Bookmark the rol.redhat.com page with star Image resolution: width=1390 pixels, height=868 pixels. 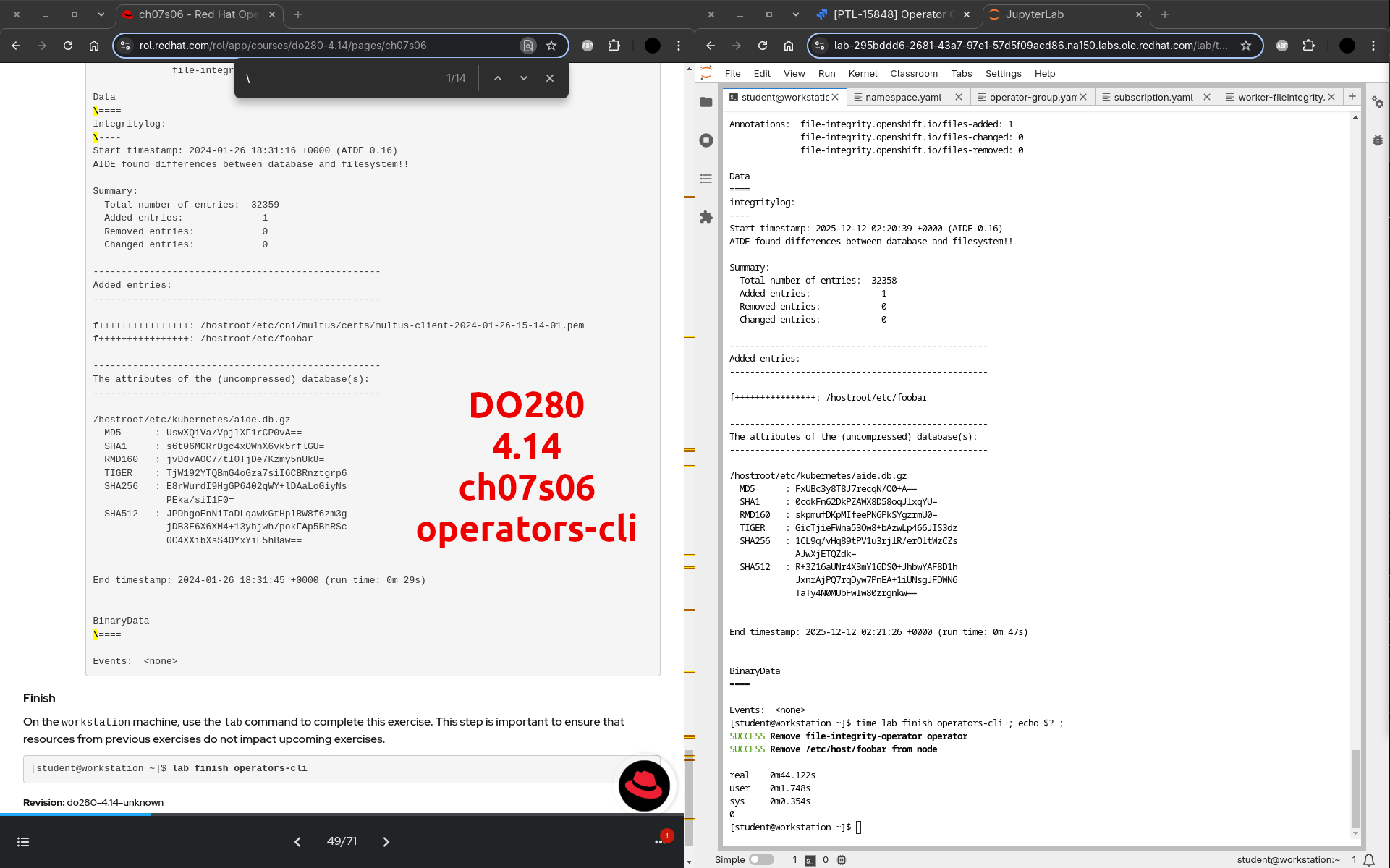point(551,46)
